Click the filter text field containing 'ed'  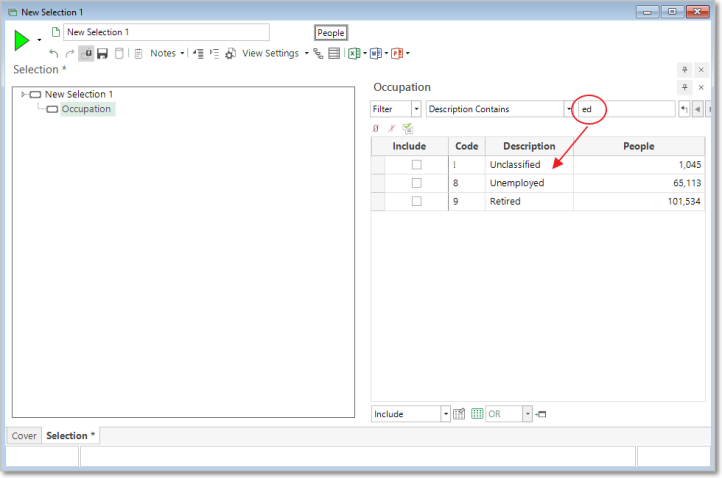point(625,109)
